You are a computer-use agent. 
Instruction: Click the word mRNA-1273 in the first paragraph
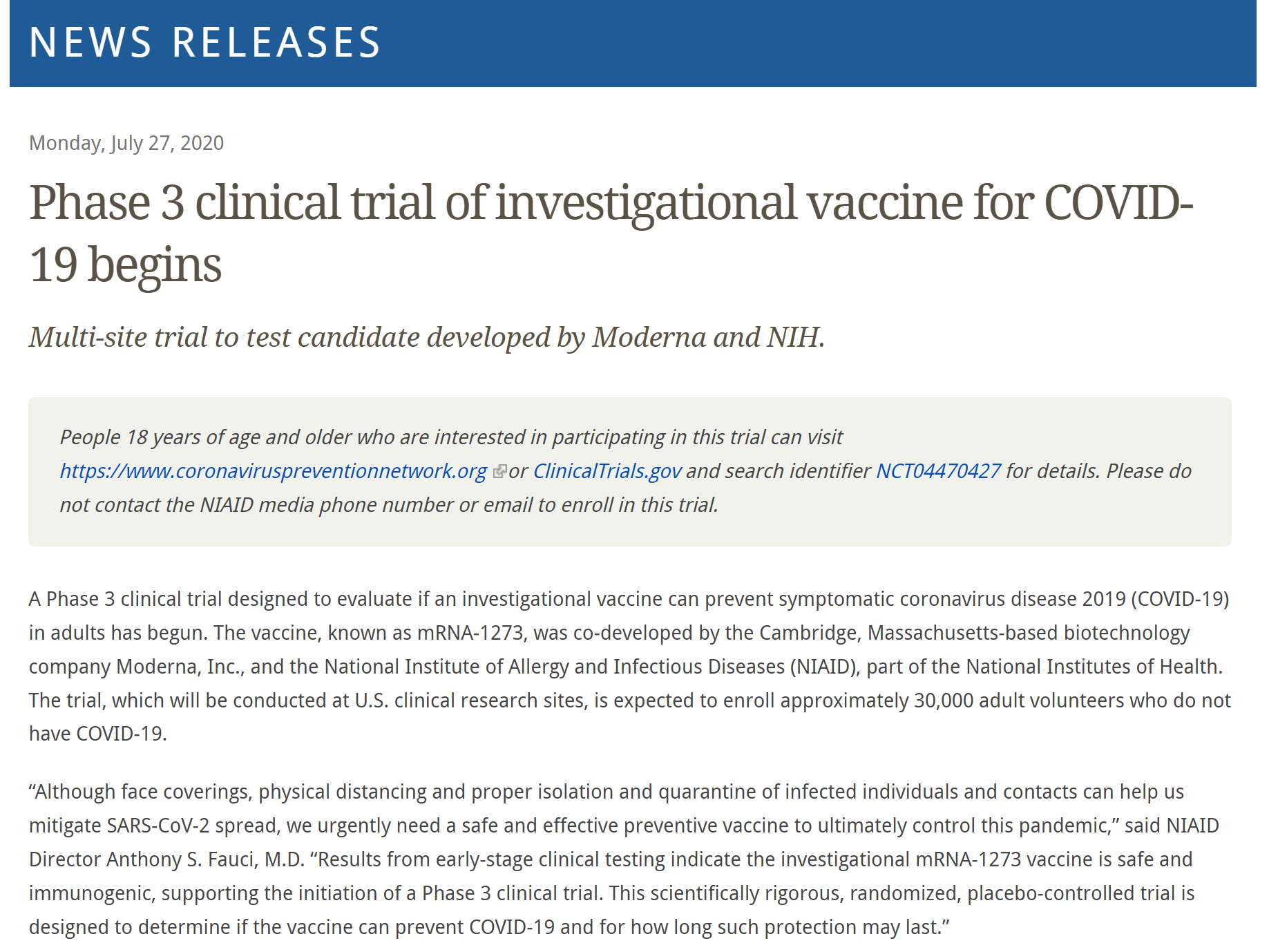point(473,633)
